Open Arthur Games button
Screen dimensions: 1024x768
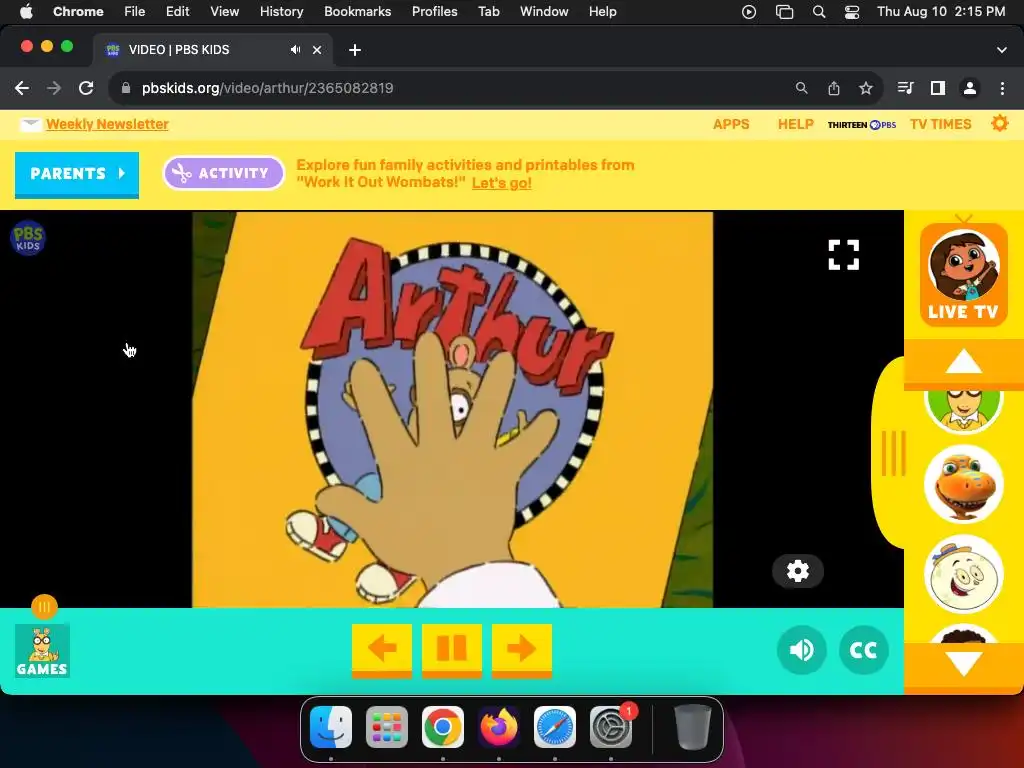pos(42,650)
